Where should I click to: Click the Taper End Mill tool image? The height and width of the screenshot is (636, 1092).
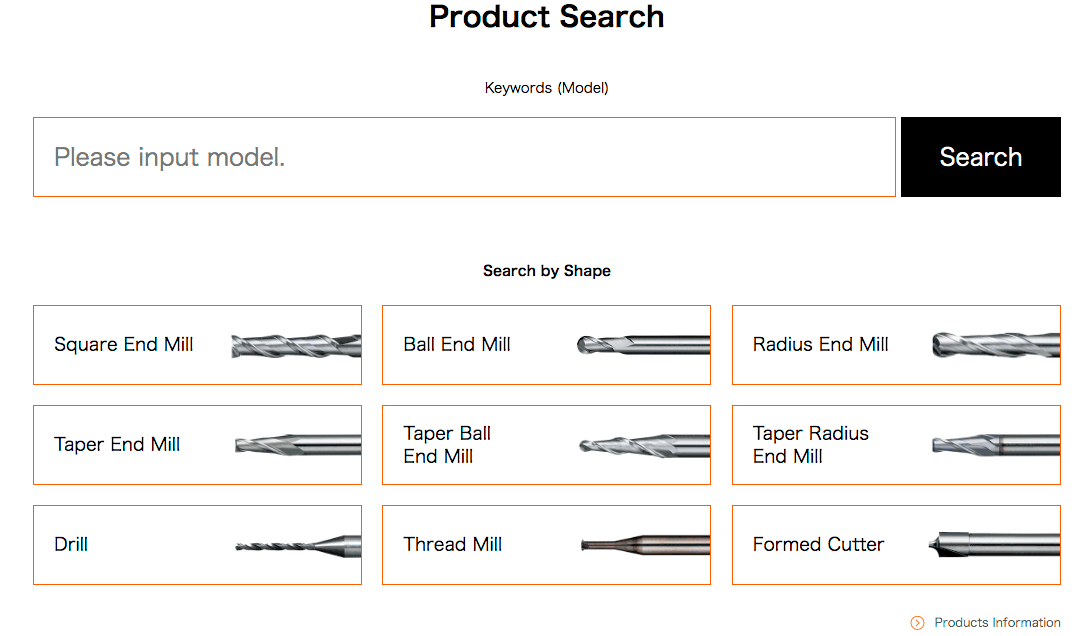298,445
